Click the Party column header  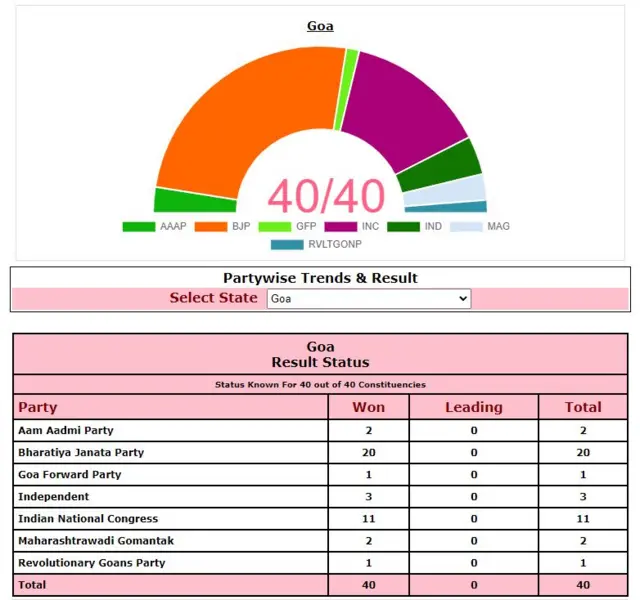(38, 407)
